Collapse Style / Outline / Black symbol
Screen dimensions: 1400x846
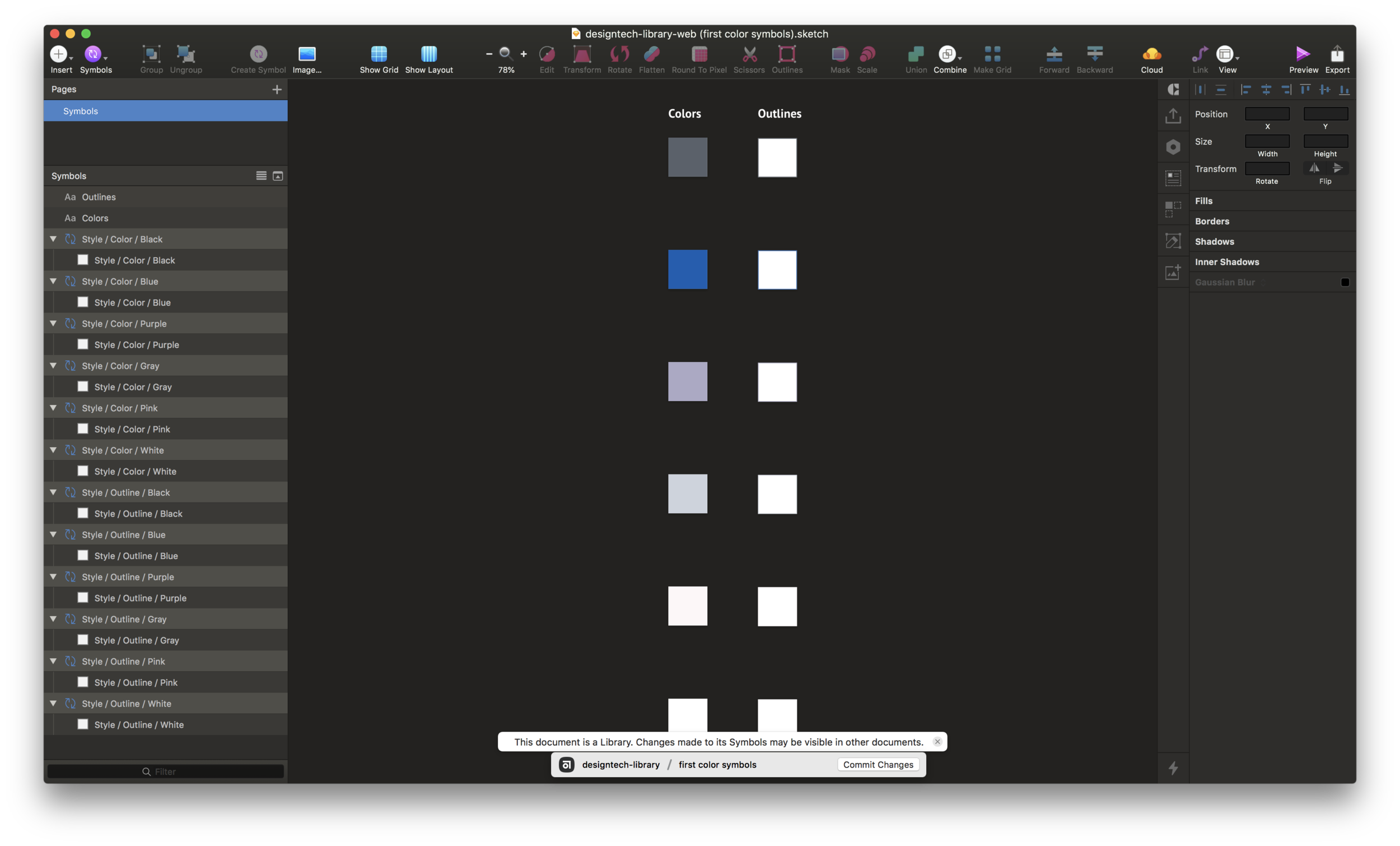coord(53,492)
